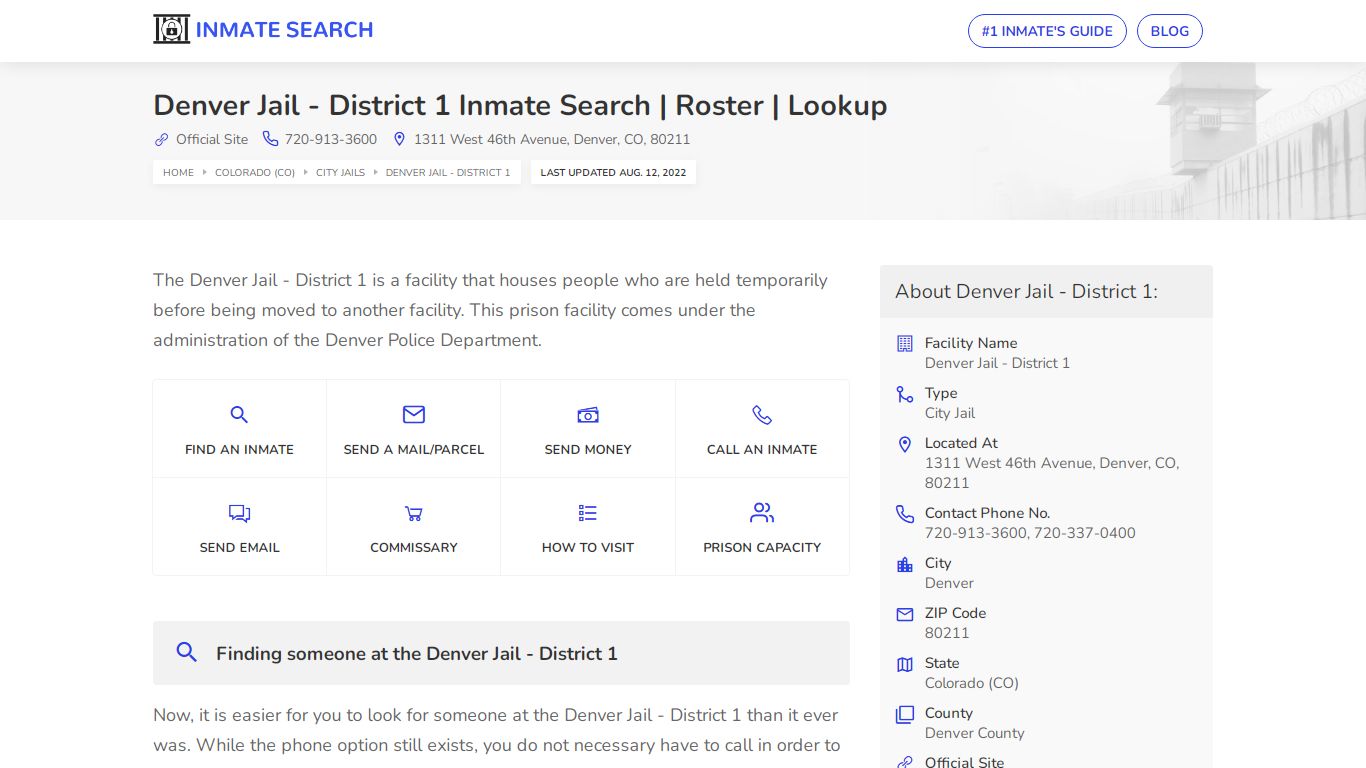The image size is (1366, 768).
Task: Click the Colorado (CO) state value
Action: (972, 683)
